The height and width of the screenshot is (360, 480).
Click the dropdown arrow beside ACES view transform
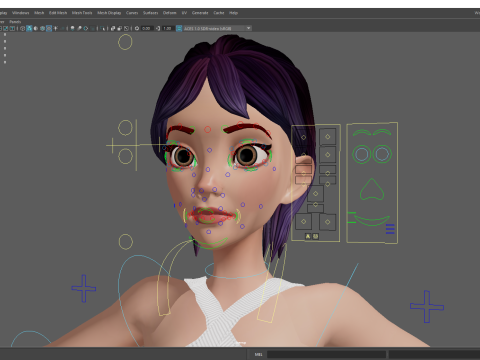click(x=249, y=28)
